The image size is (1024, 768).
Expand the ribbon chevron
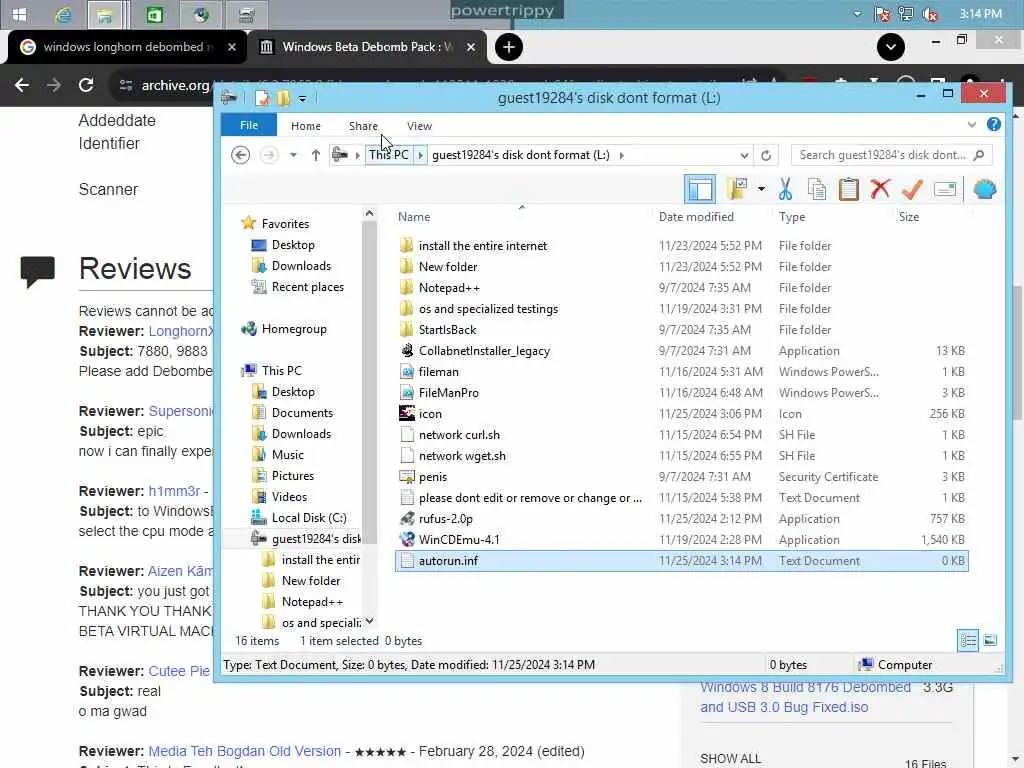tap(972, 125)
